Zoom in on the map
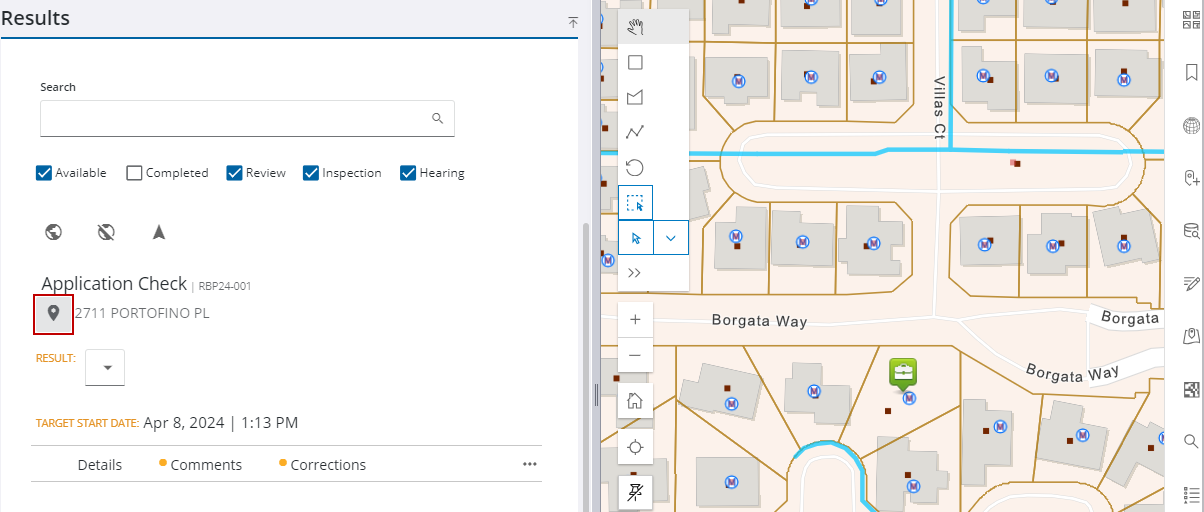The width and height of the screenshot is (1204, 512). pyautogui.click(x=635, y=319)
